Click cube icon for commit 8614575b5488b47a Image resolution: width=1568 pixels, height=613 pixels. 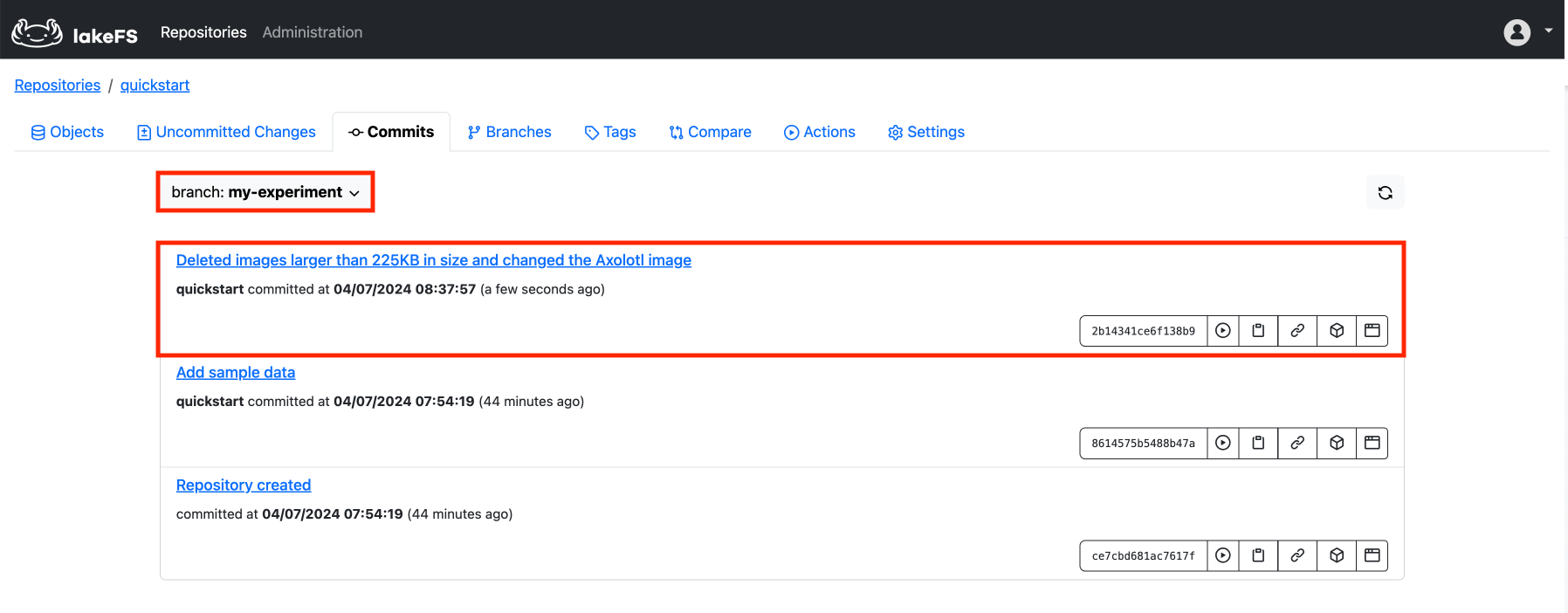[x=1337, y=444]
